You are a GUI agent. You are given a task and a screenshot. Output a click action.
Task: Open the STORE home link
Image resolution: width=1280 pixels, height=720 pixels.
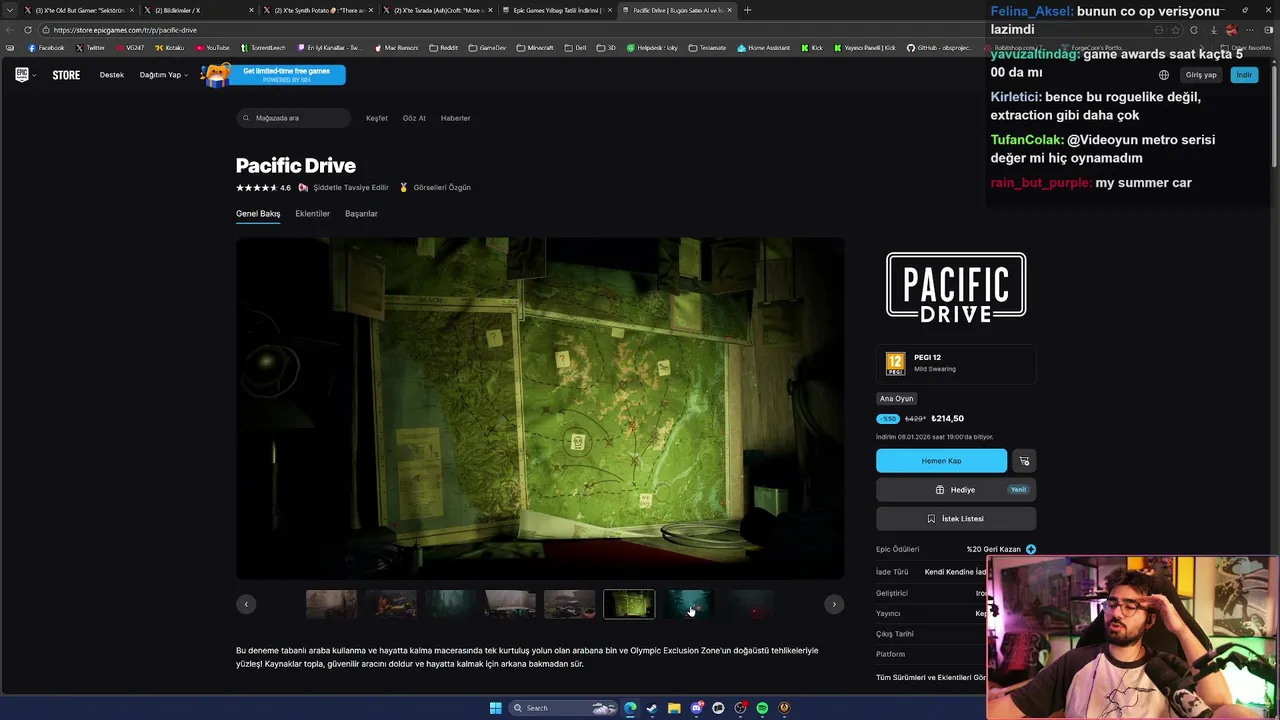coord(66,75)
